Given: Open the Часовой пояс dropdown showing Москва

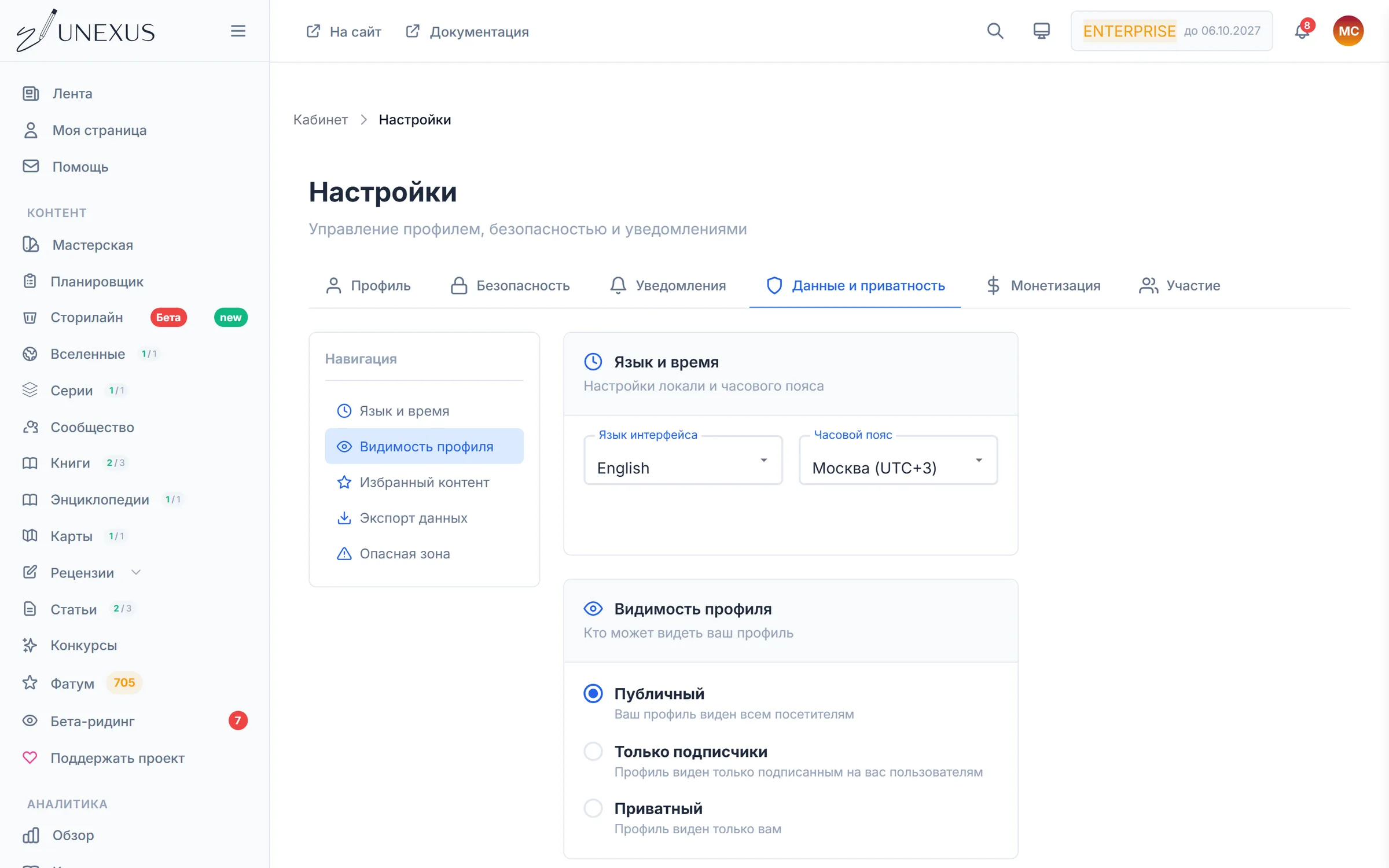Looking at the screenshot, I should (898, 461).
